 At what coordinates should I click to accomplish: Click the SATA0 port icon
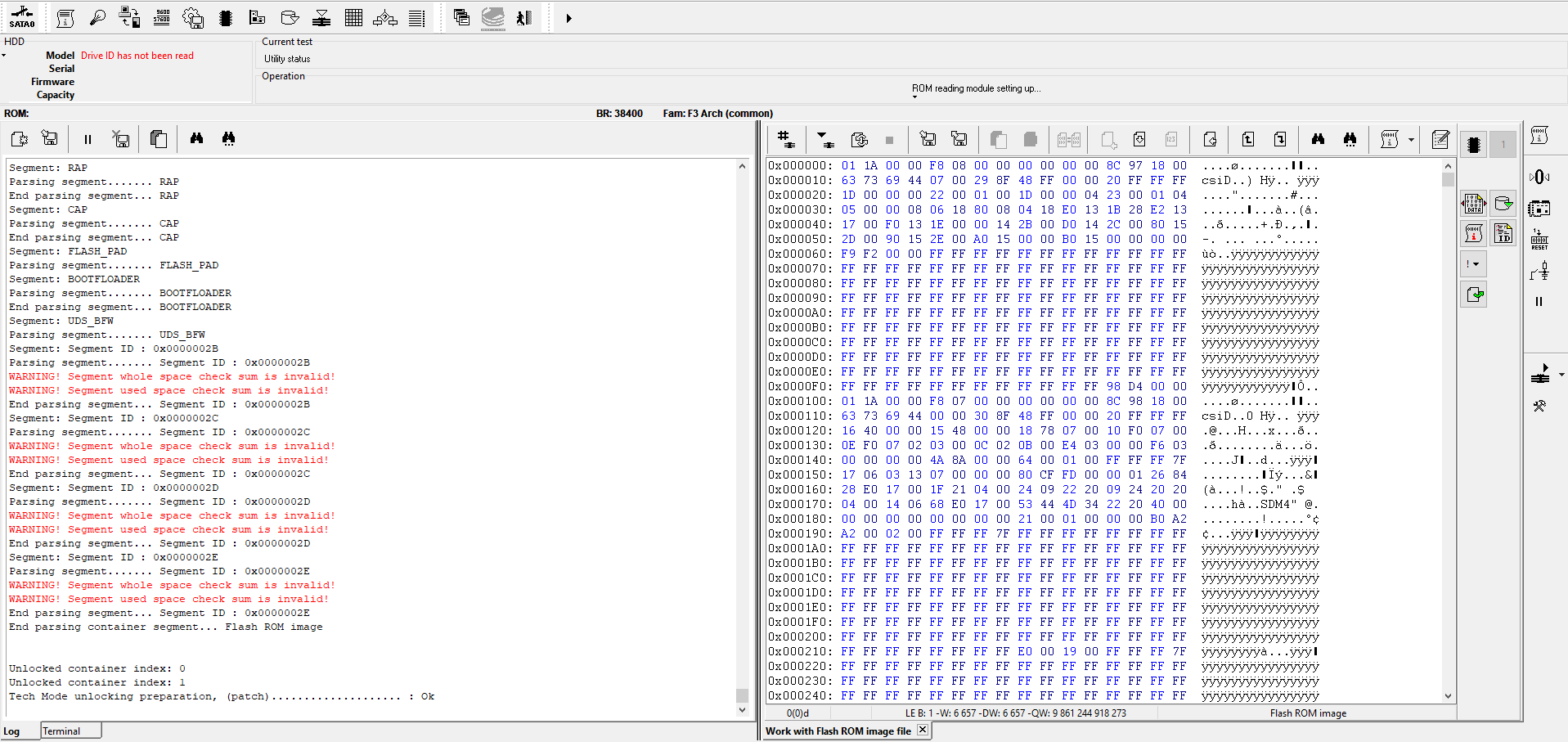pos(22,17)
